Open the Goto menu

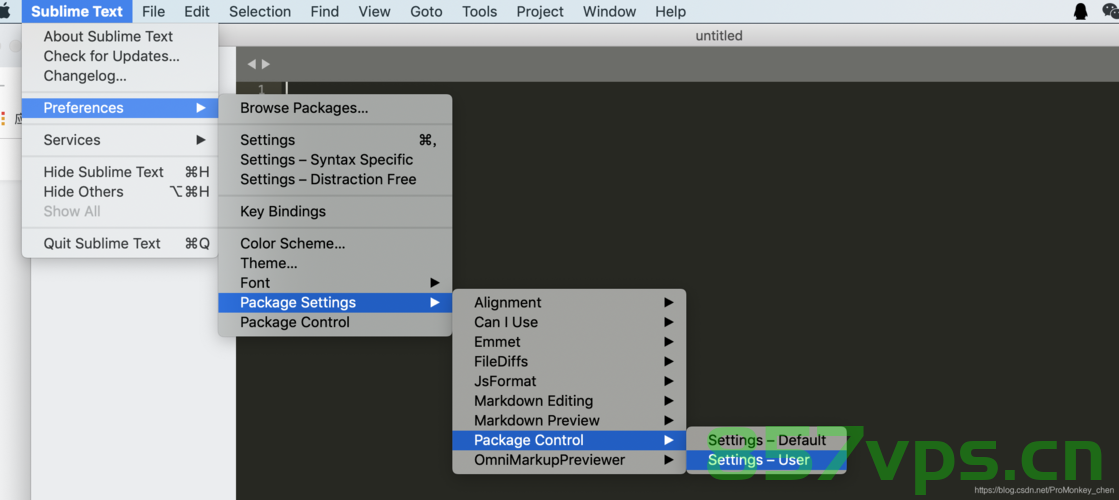point(426,11)
